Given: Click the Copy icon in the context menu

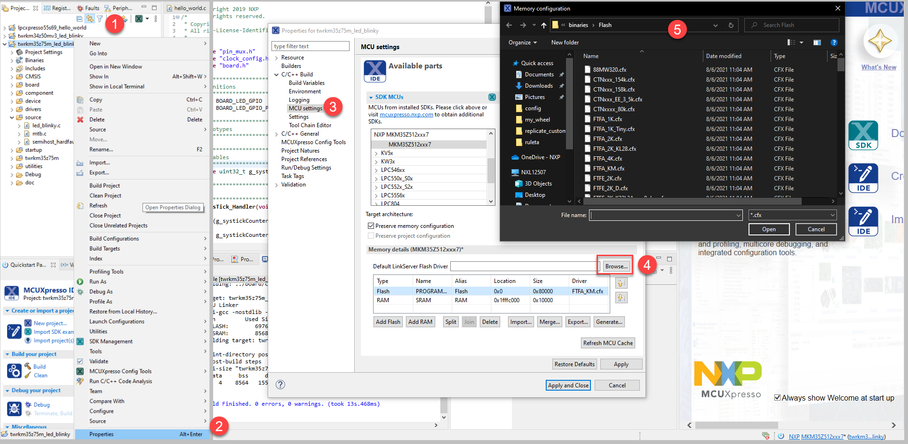Looking at the screenshot, I should [x=80, y=100].
